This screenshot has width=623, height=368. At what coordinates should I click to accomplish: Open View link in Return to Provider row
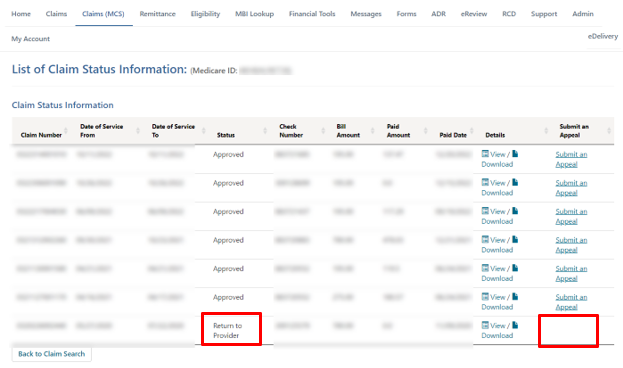(x=497, y=325)
